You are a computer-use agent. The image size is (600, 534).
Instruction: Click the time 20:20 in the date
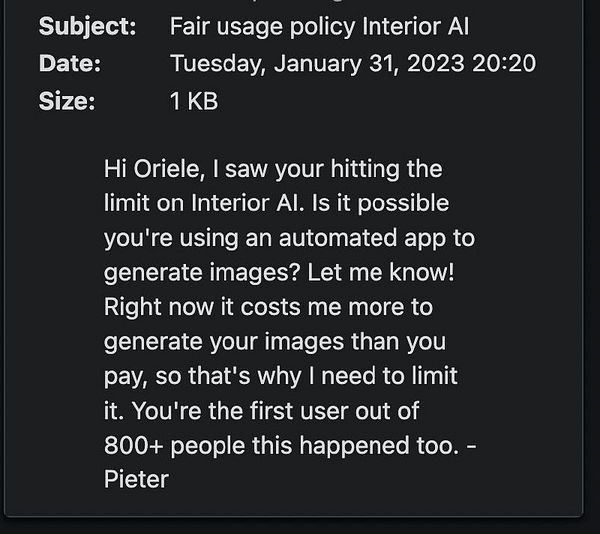click(507, 64)
